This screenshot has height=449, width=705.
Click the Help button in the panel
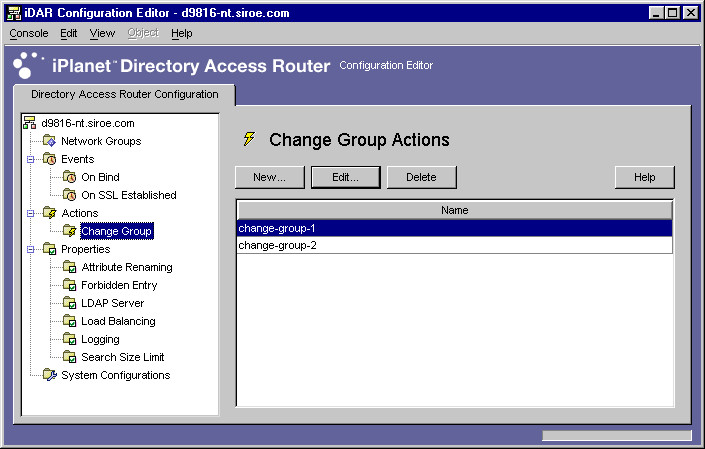[x=644, y=177]
